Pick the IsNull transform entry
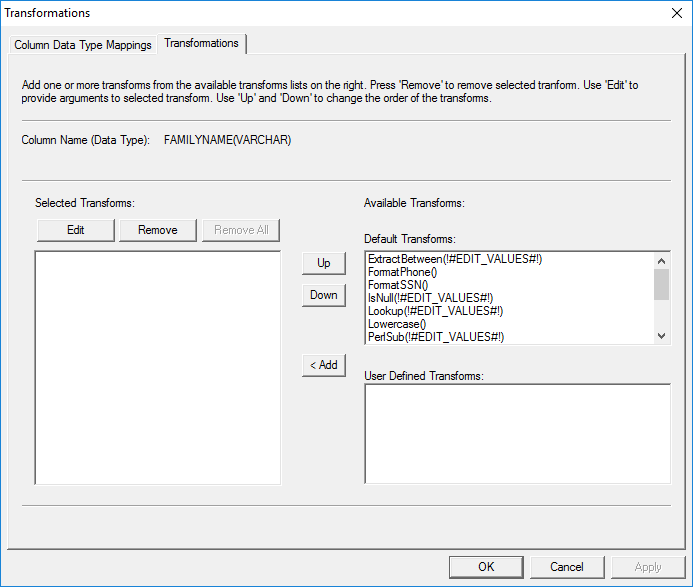Viewport: 693px width, 587px height. tap(430, 298)
